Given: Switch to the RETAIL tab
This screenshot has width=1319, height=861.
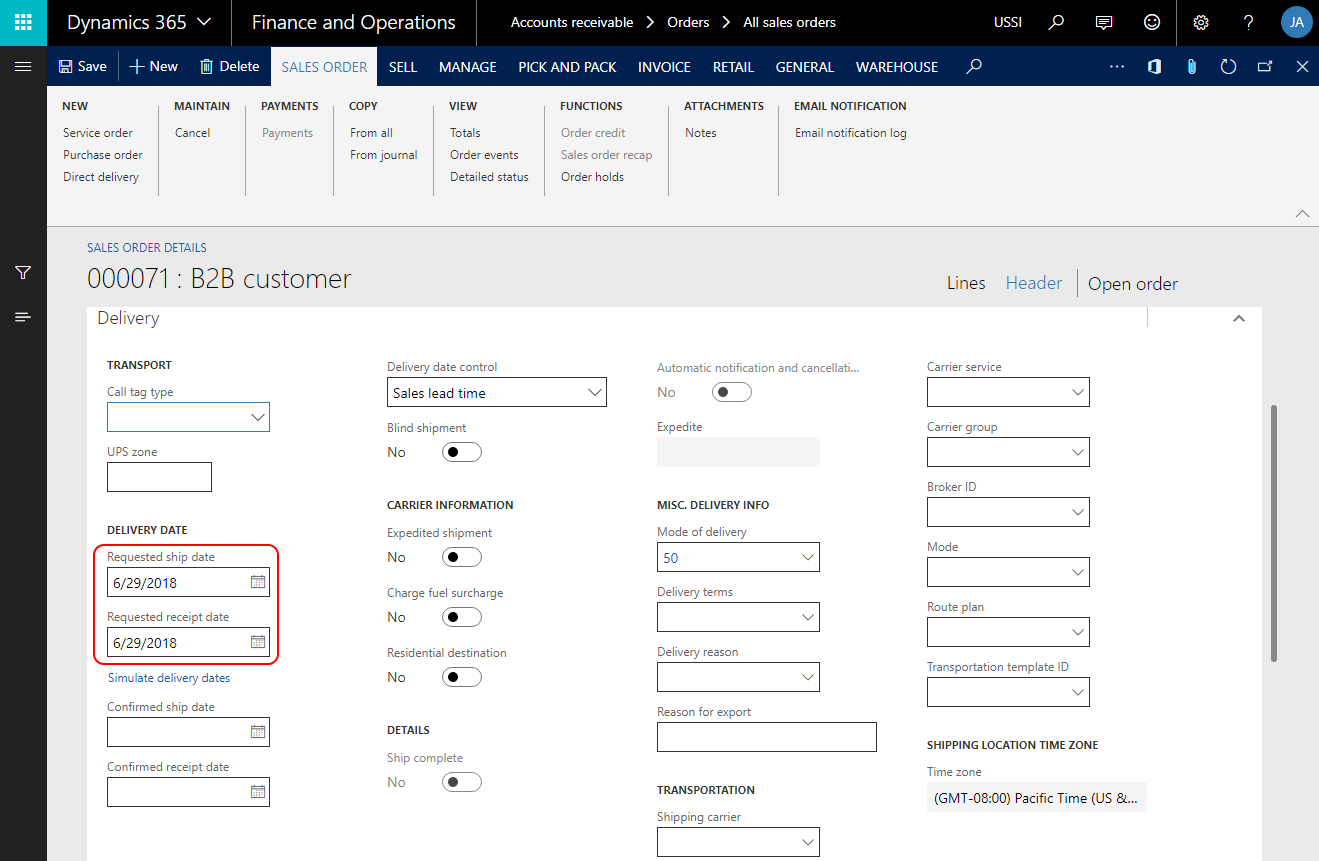Looking at the screenshot, I should coord(733,67).
